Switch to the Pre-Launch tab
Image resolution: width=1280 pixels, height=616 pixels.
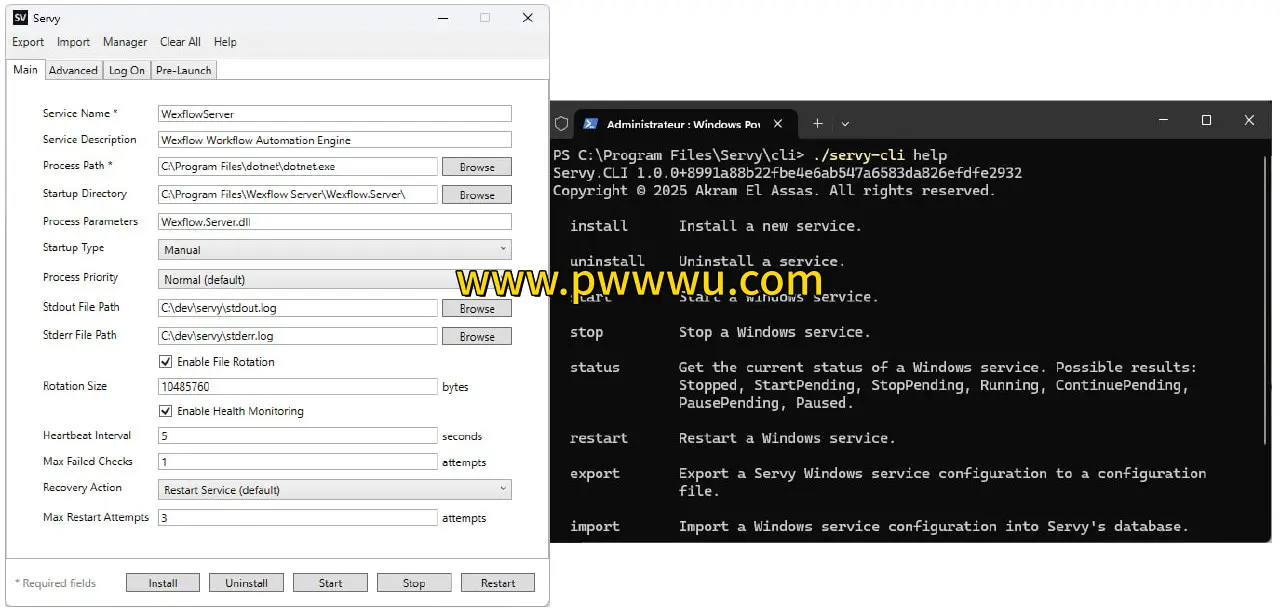(x=183, y=70)
